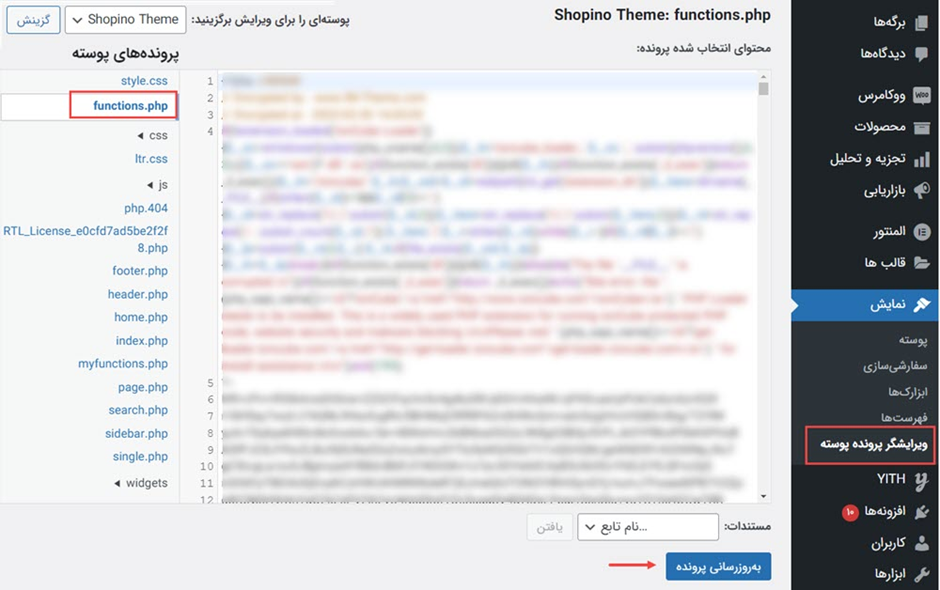This screenshot has width=940, height=590.
Task: Expand the widgets folder in theme files
Action: [x=141, y=483]
